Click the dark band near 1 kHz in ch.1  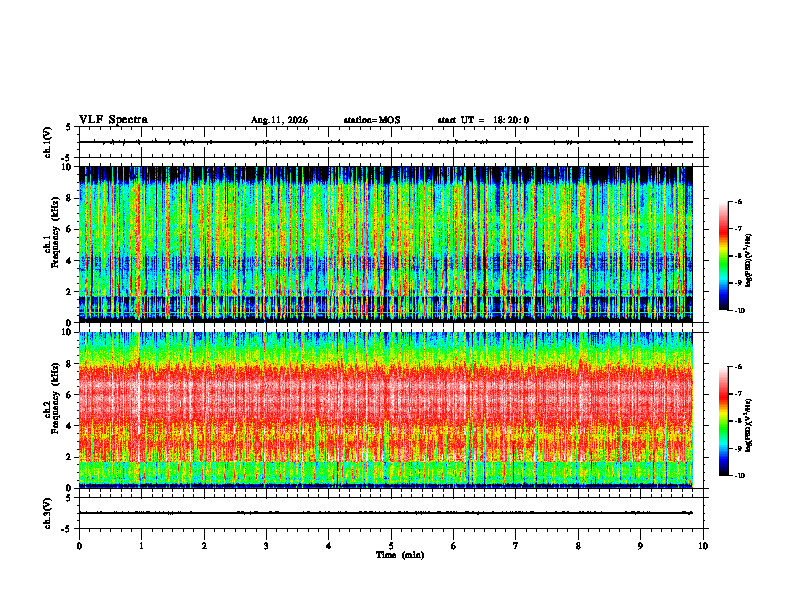point(386,303)
